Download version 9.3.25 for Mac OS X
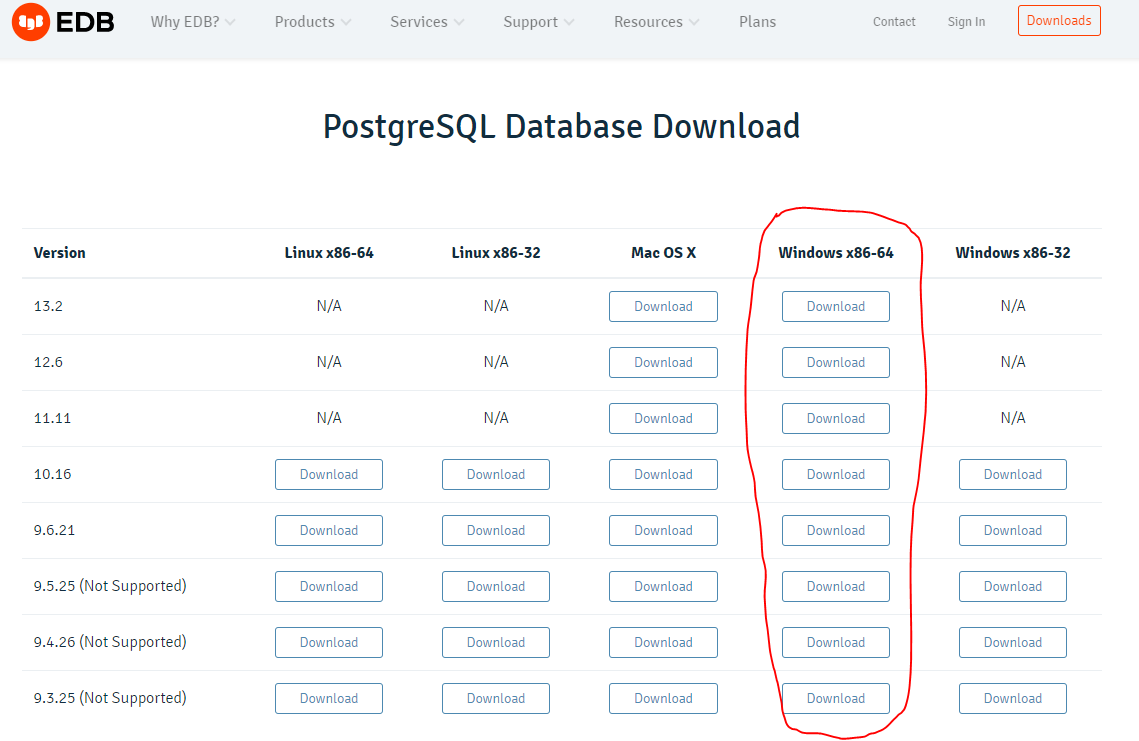Viewport: 1139px width, 741px height. (x=663, y=698)
